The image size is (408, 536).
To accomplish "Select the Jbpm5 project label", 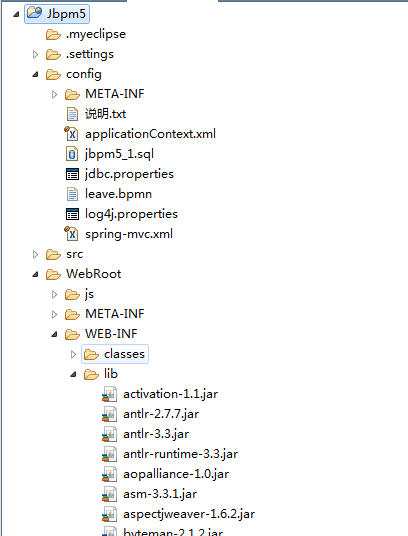I will [x=66, y=14].
